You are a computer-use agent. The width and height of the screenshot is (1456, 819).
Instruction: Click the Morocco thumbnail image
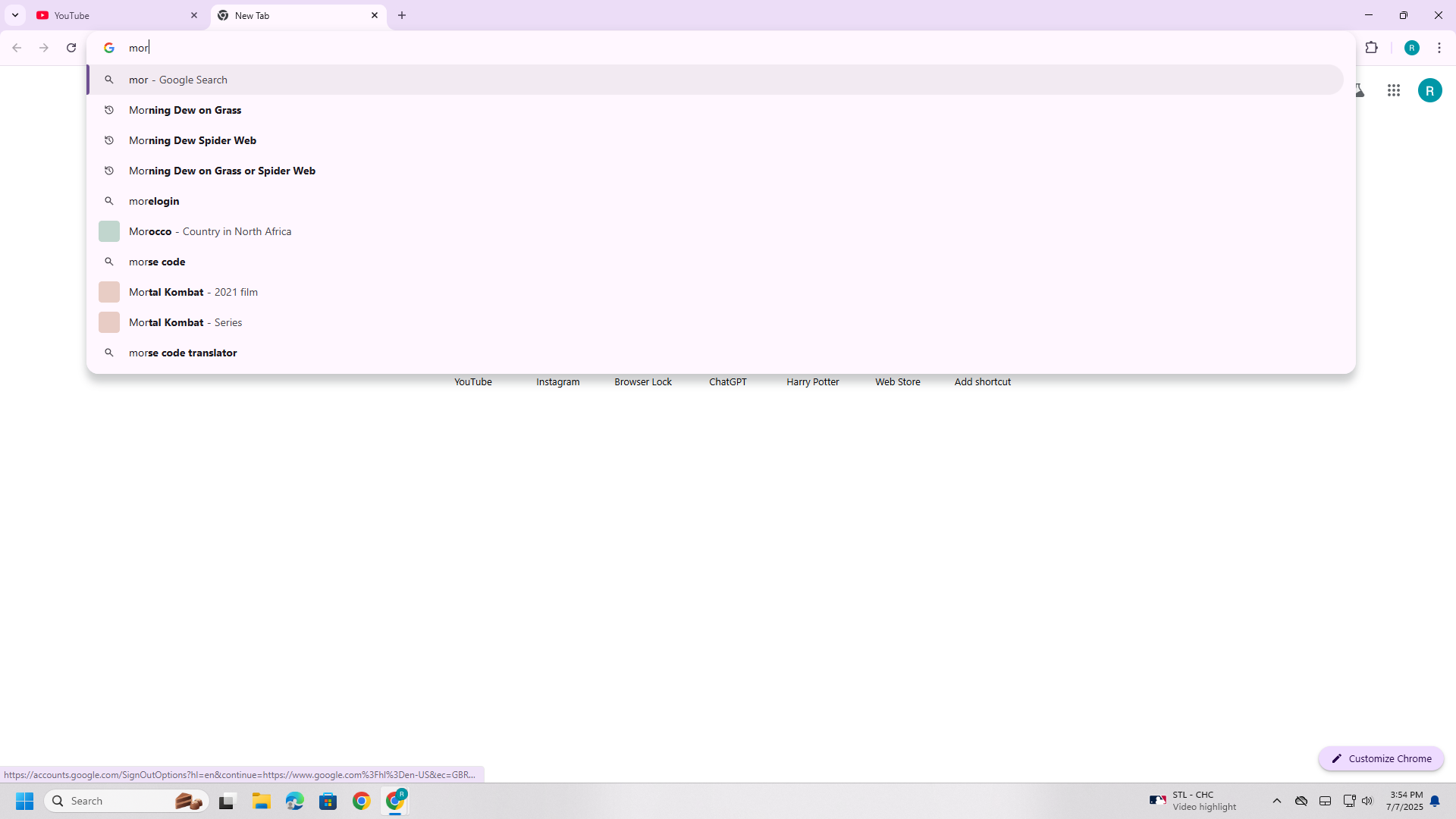click(109, 231)
